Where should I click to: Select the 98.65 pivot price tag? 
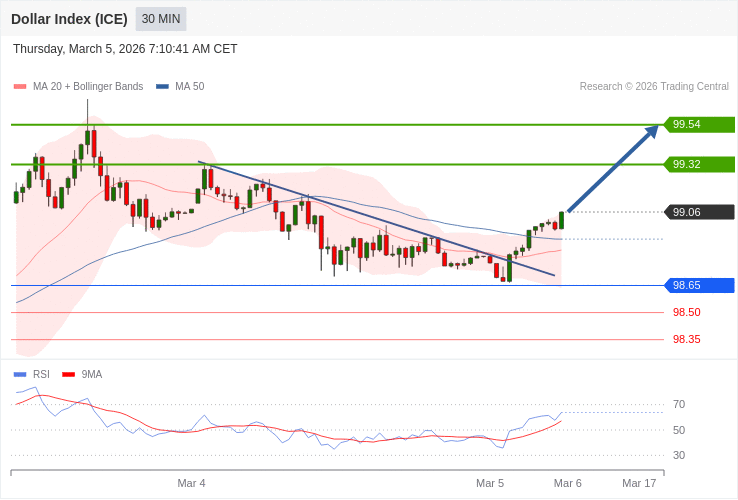[699, 285]
